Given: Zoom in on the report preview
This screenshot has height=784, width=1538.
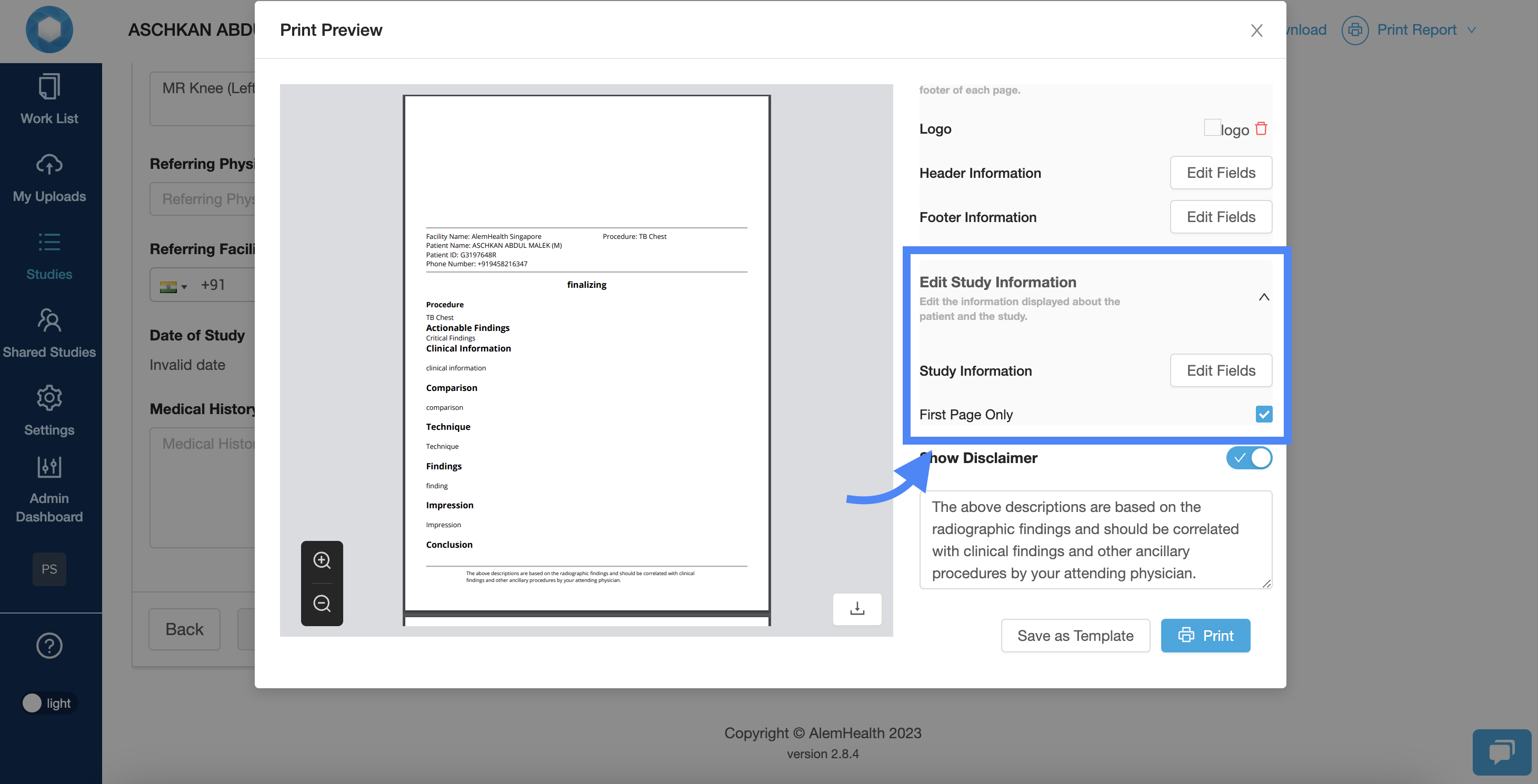Looking at the screenshot, I should point(322,560).
